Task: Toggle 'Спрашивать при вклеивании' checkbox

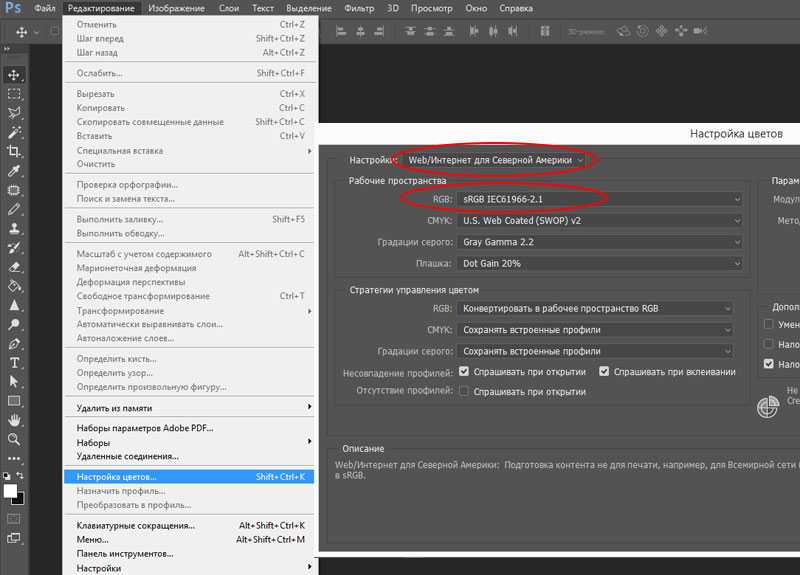Action: [604, 371]
